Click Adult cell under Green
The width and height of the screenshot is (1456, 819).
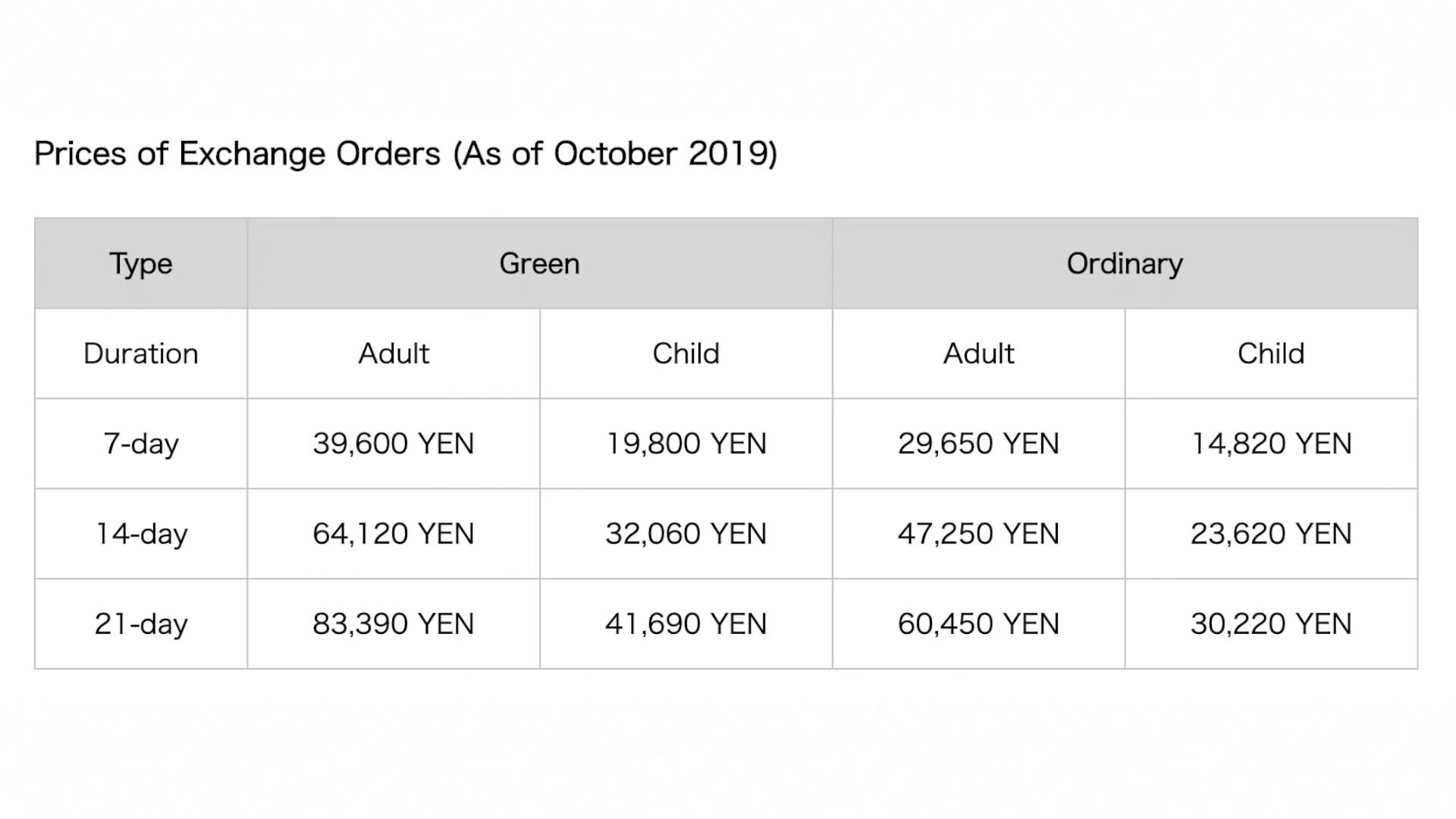pos(394,353)
